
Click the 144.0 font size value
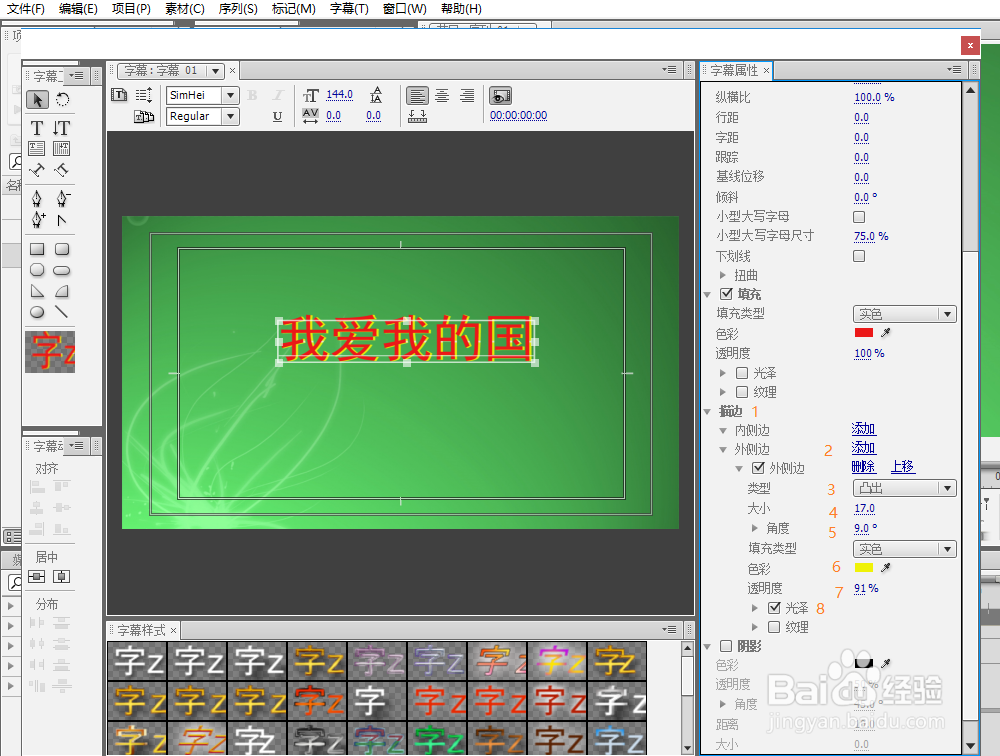339,94
